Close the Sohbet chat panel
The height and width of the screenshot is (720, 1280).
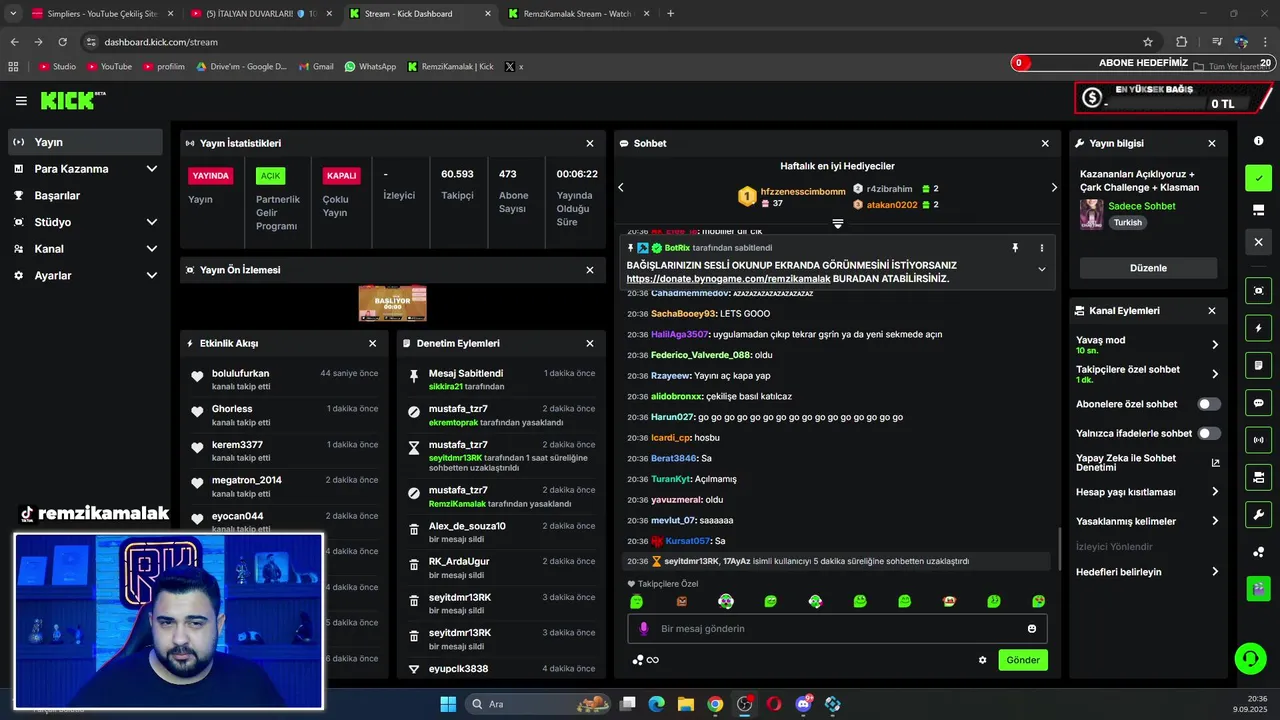pos(1046,144)
